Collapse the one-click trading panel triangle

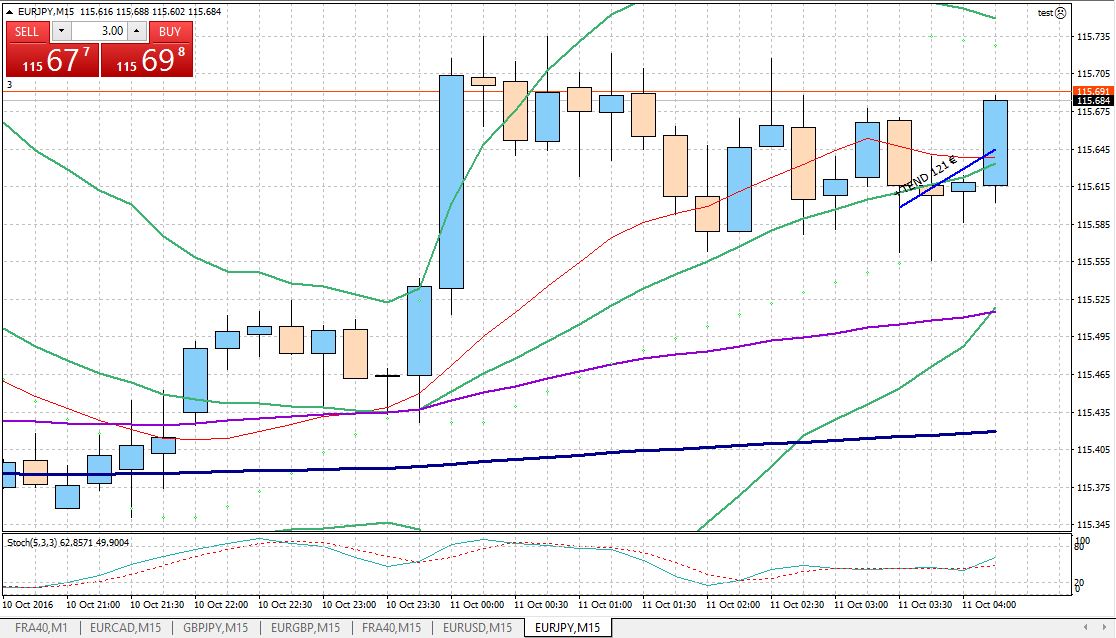coord(9,11)
